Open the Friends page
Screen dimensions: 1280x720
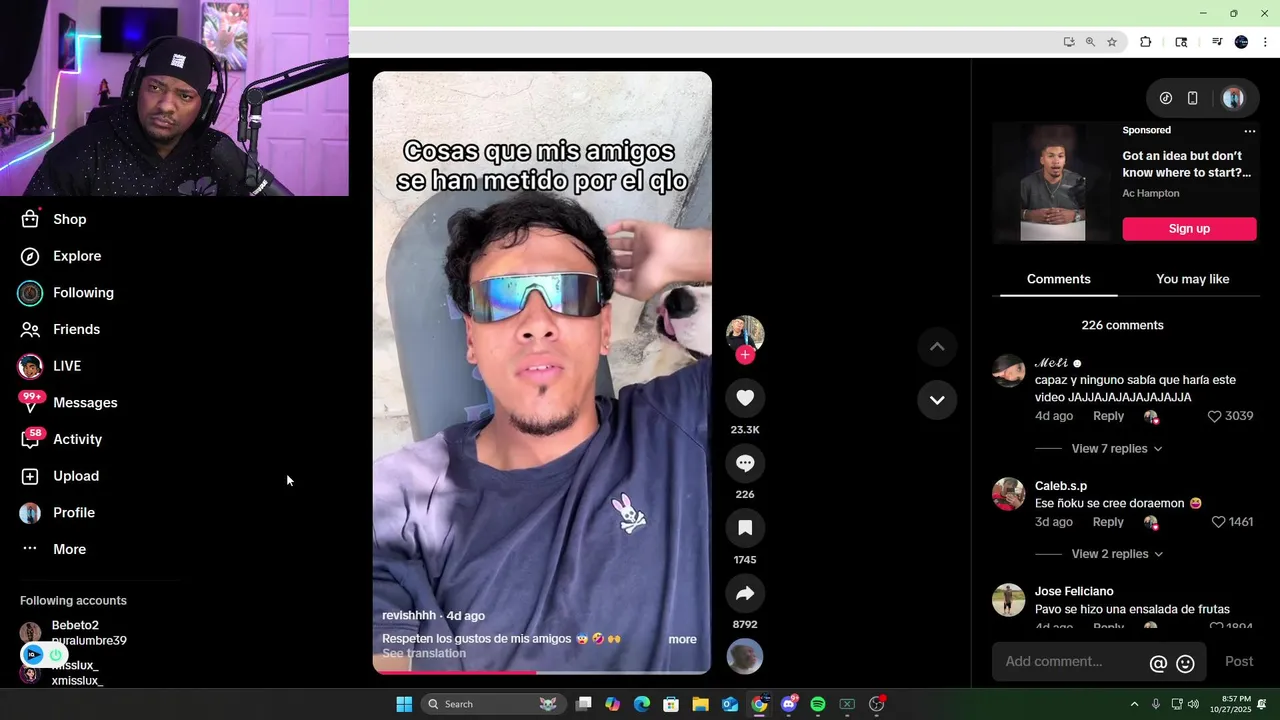pos(60,329)
